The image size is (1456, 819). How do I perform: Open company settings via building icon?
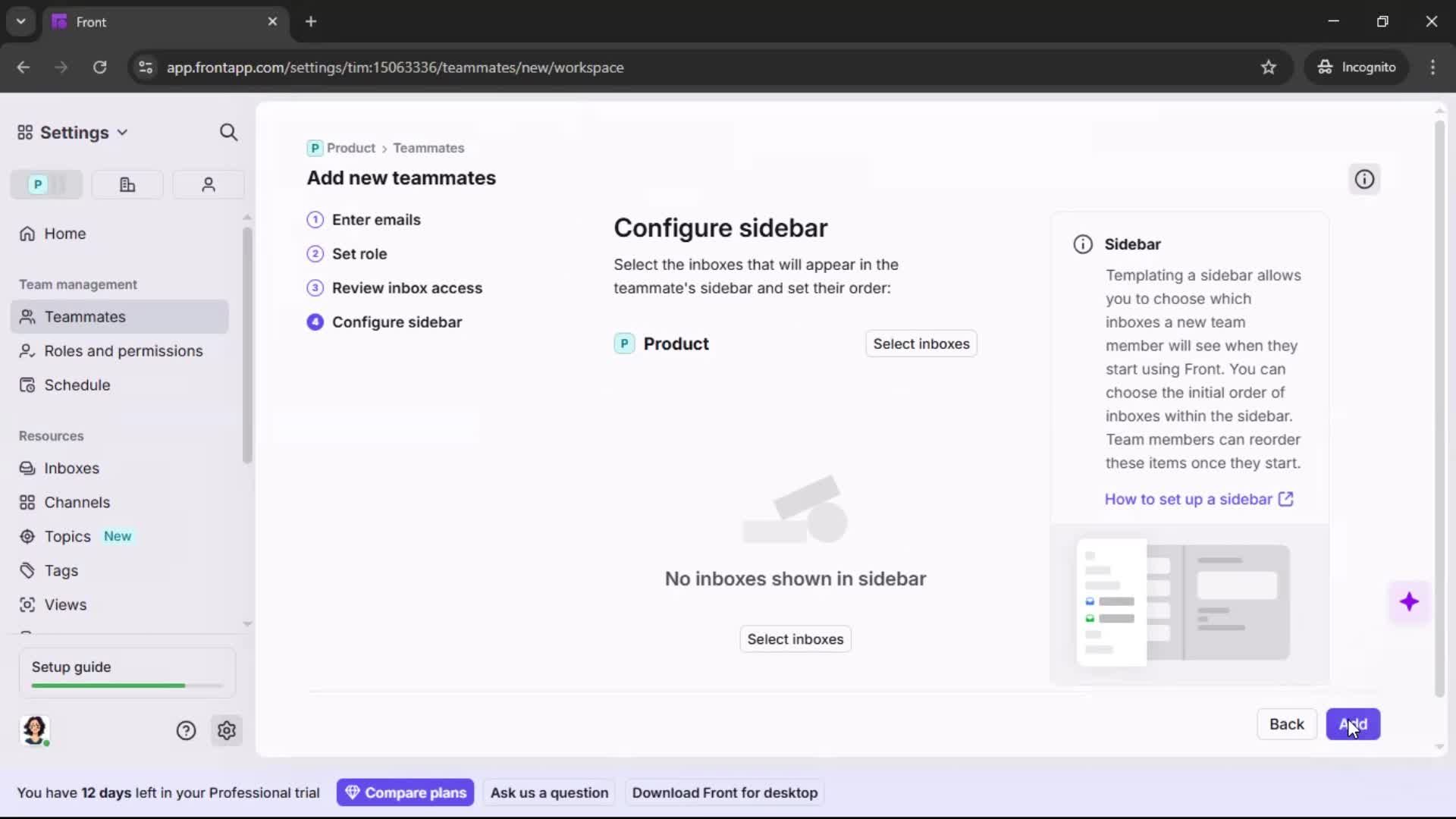127,184
